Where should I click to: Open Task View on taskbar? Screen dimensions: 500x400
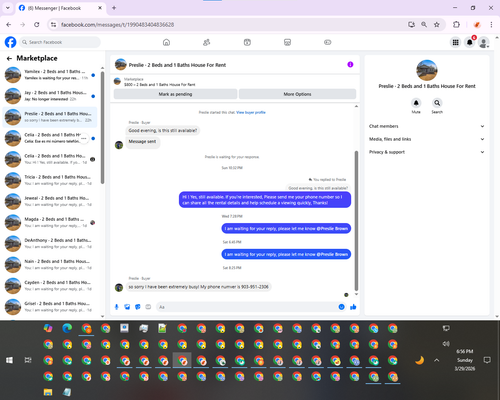(x=28, y=360)
